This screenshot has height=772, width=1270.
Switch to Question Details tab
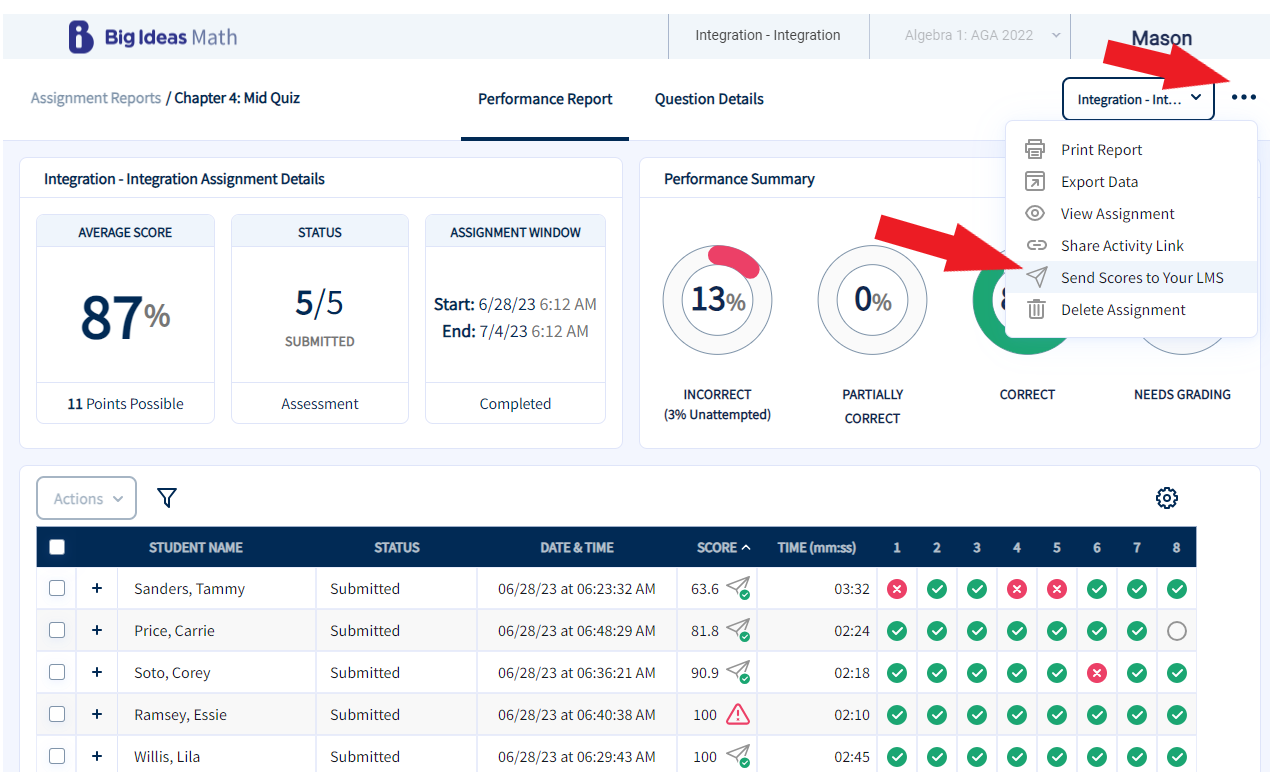pos(709,99)
